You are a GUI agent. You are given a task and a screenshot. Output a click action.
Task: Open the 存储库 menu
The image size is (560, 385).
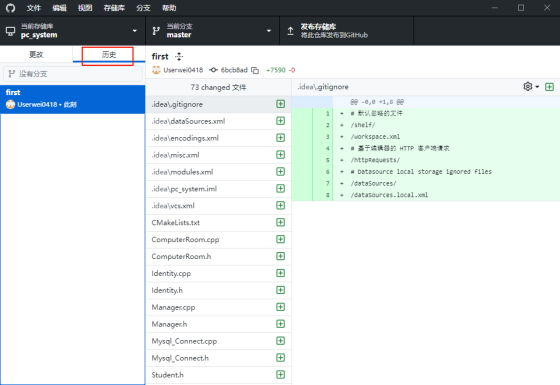(114, 8)
